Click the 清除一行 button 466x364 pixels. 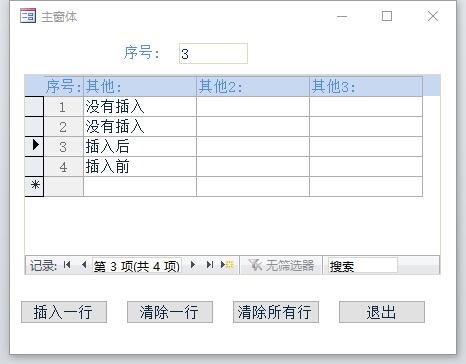170,312
